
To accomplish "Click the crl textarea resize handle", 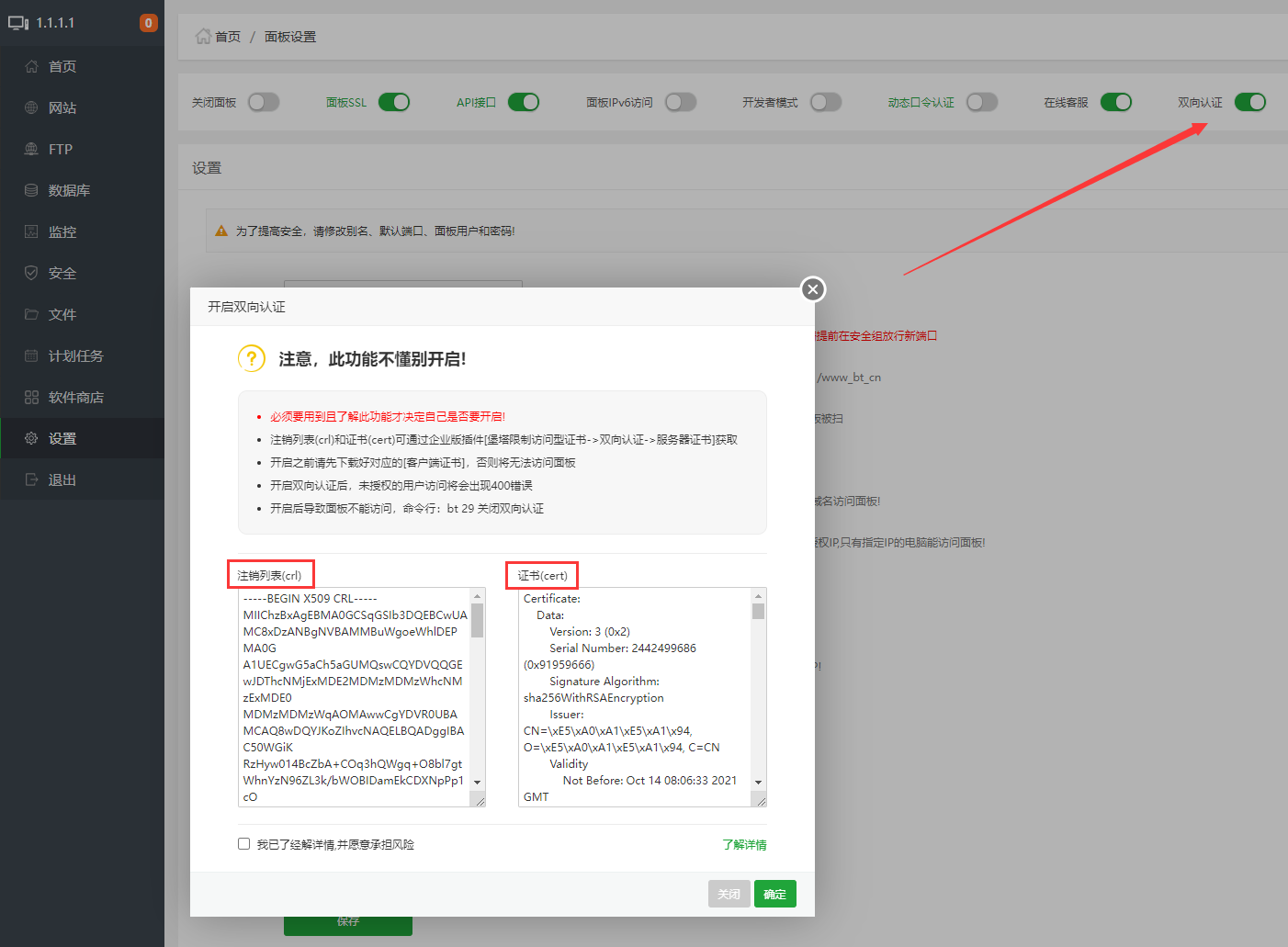I will (480, 801).
